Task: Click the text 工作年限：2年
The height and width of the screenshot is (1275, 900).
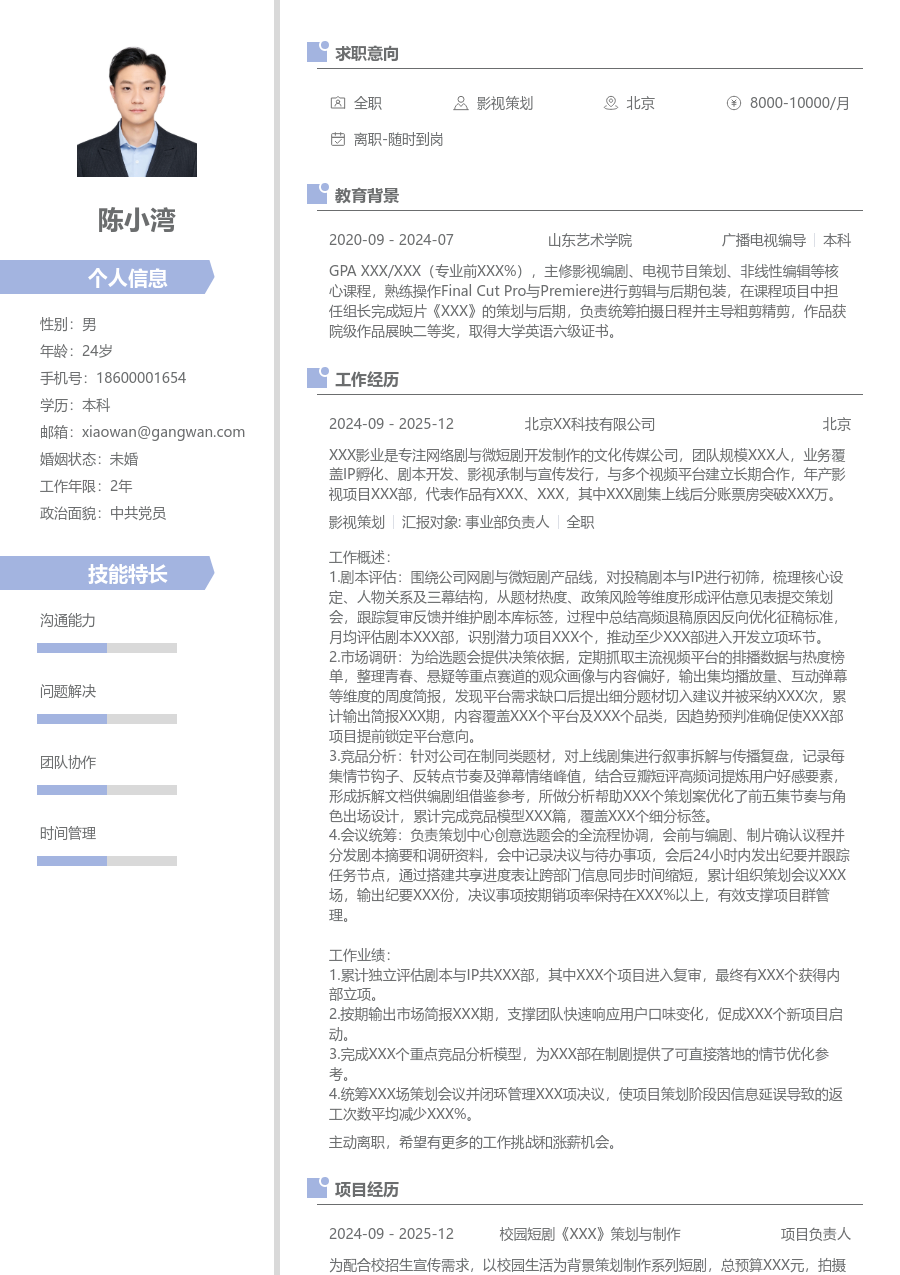Action: (86, 486)
